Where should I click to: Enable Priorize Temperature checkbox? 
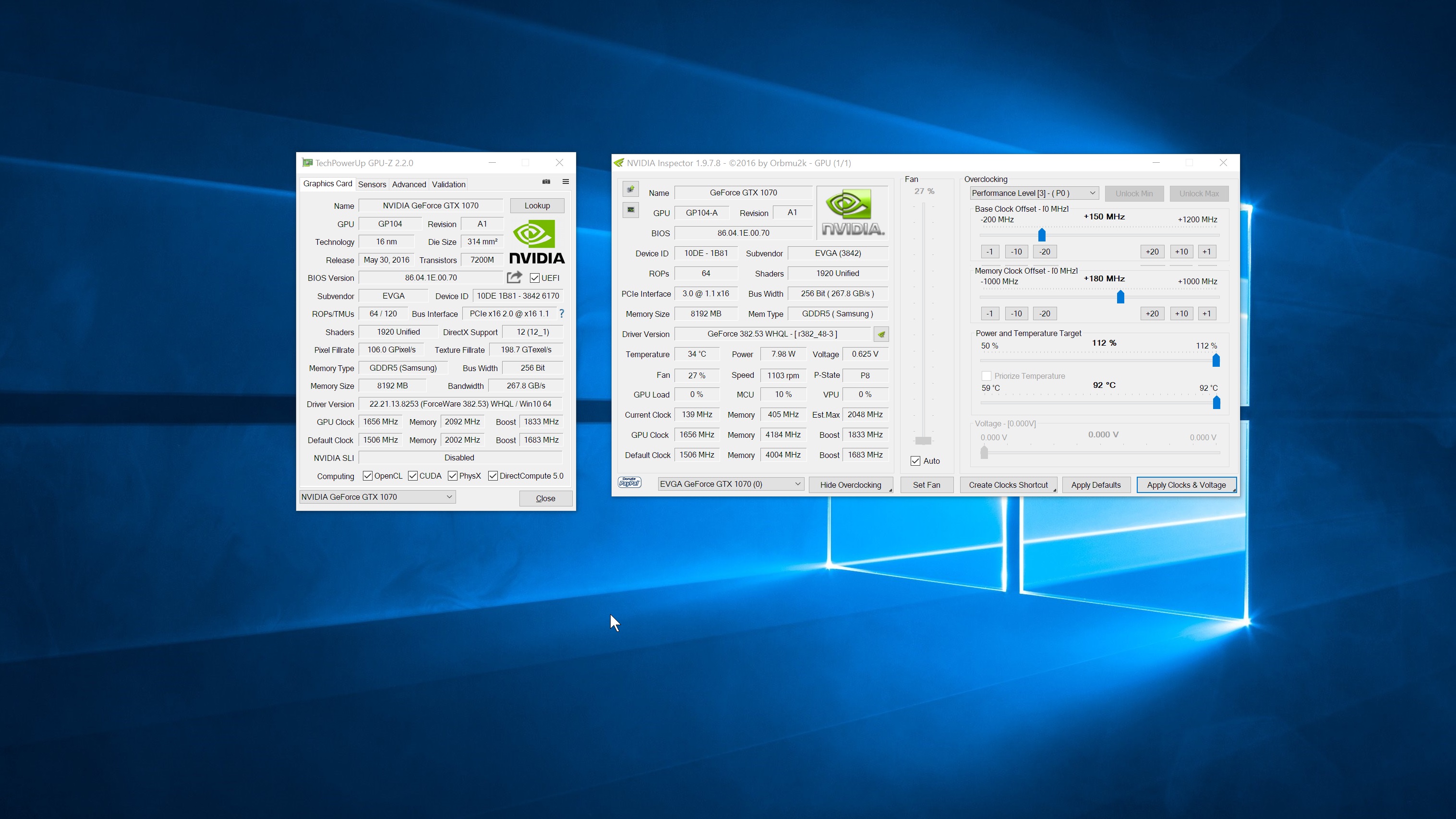click(x=987, y=376)
